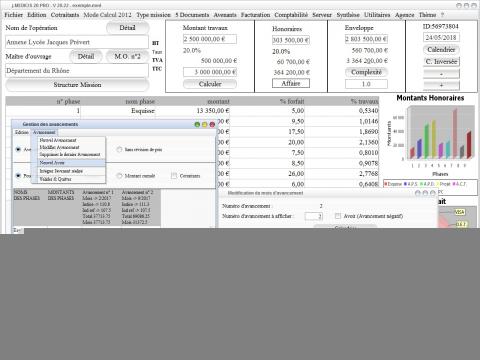The height and width of the screenshot is (360, 480).
Task: Close the Gestion des avancements window with red button
Action: (212, 124)
